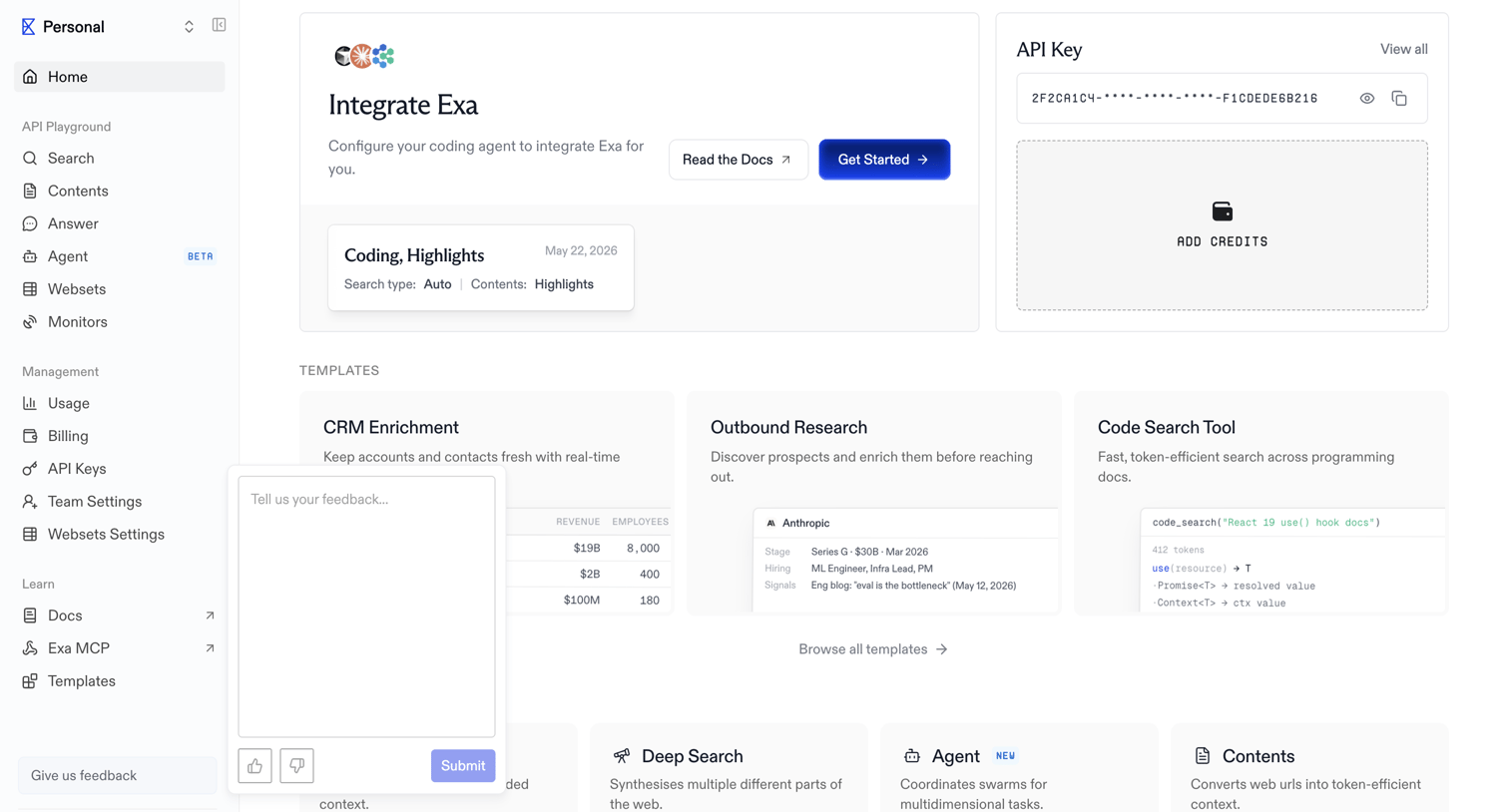This screenshot has height=812, width=1509.
Task: Click the Deep Search telescope icon
Action: coord(622,756)
